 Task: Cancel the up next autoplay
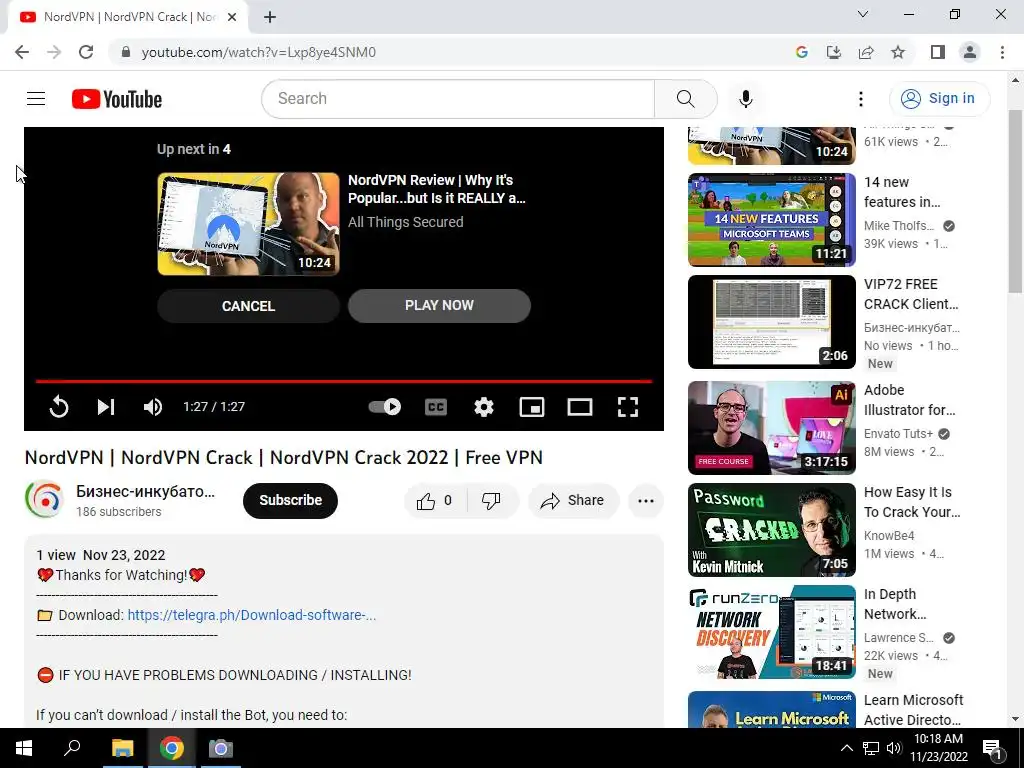[x=248, y=306]
